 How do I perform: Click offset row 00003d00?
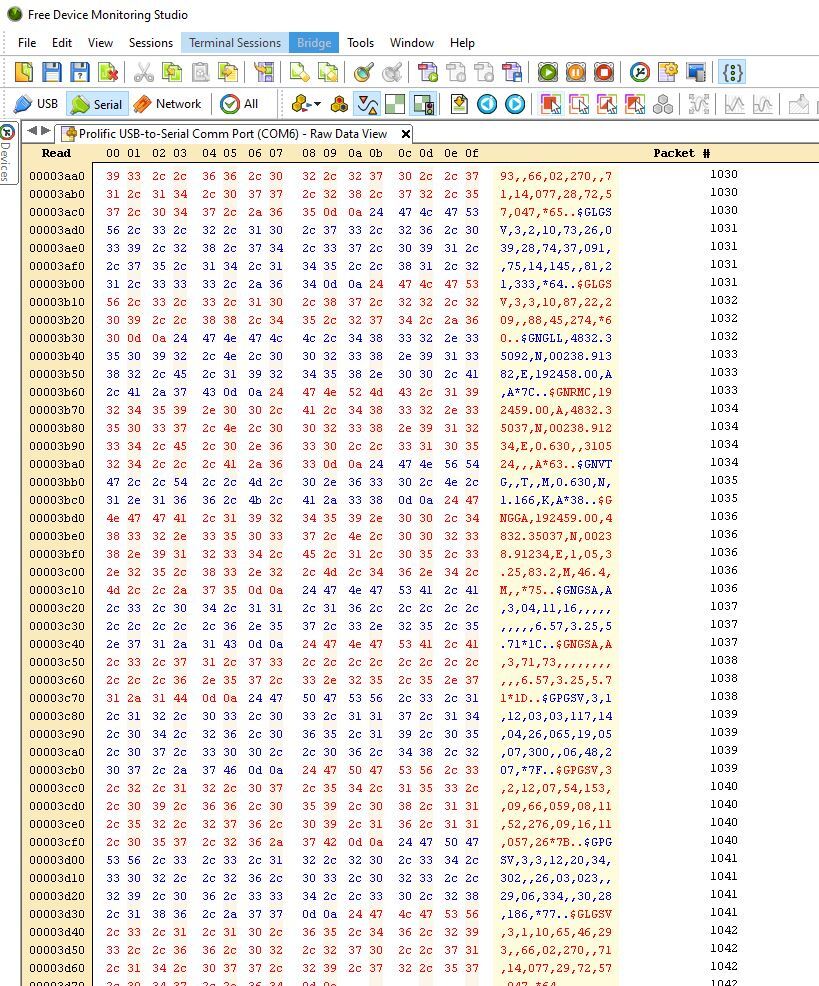click(57, 860)
